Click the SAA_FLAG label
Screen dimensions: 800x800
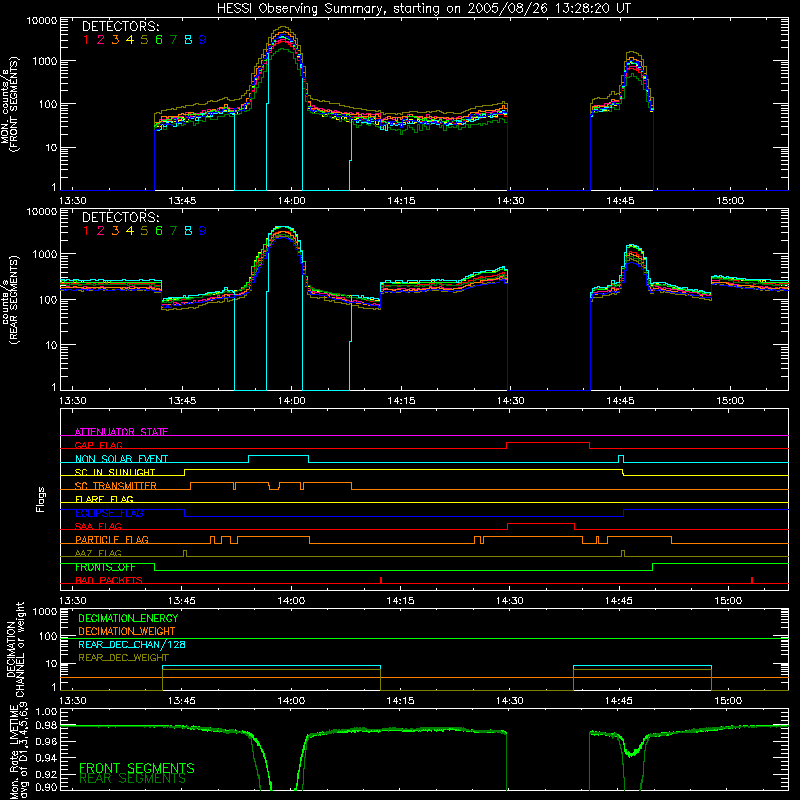(98, 526)
